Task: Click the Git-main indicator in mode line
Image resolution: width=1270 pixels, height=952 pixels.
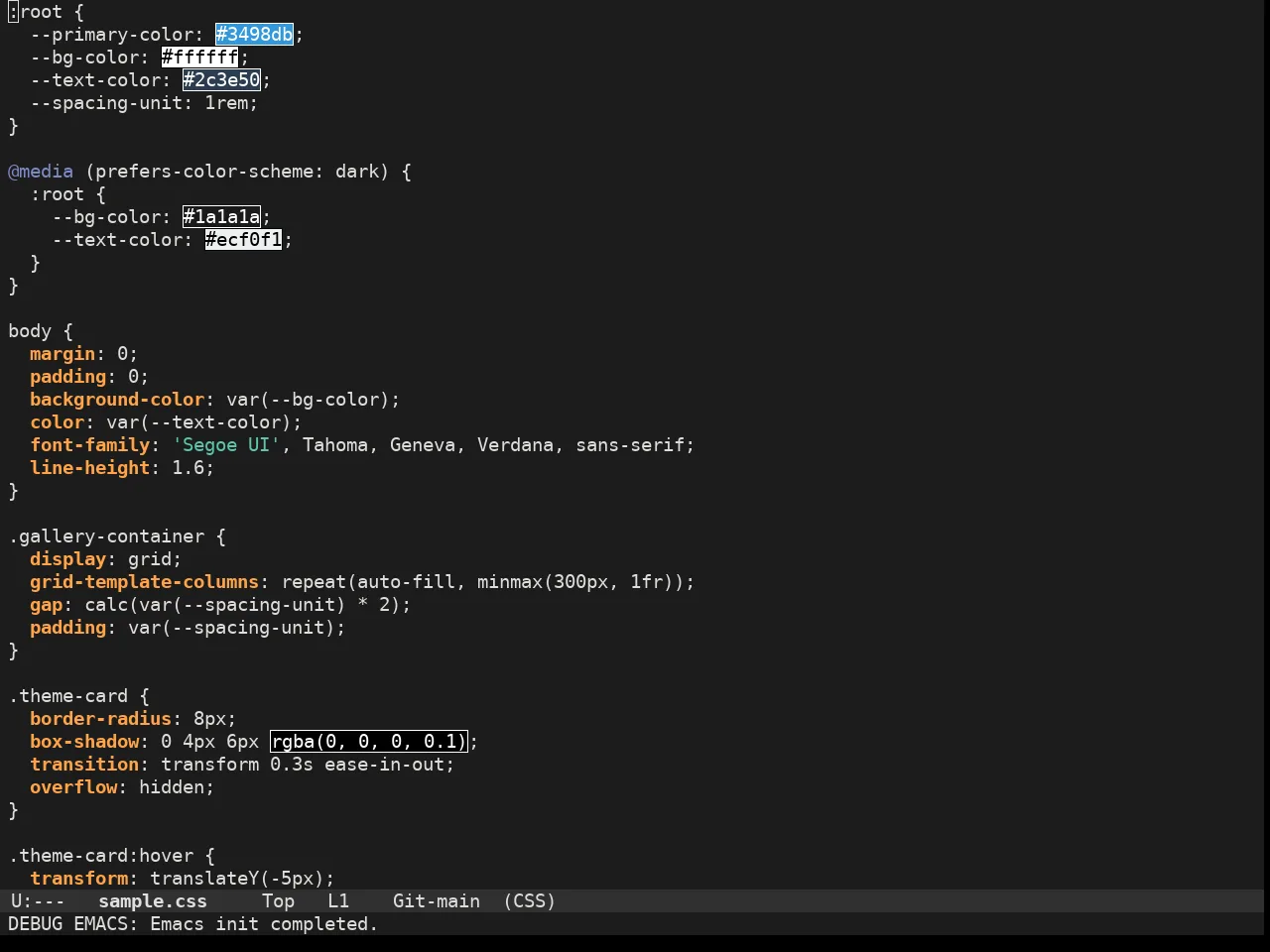Action: tap(437, 901)
